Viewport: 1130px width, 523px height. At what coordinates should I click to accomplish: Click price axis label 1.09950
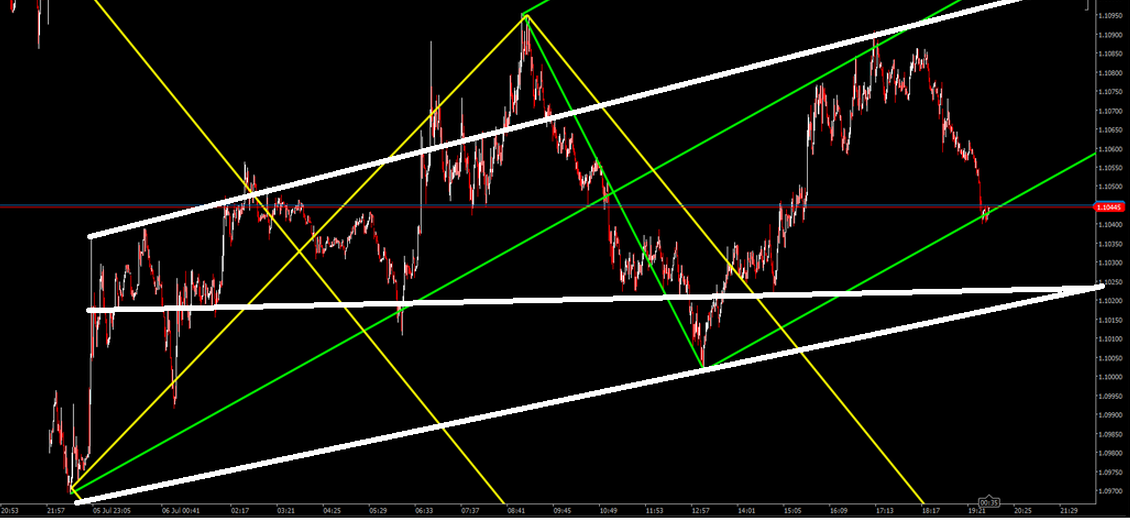[x=1110, y=396]
